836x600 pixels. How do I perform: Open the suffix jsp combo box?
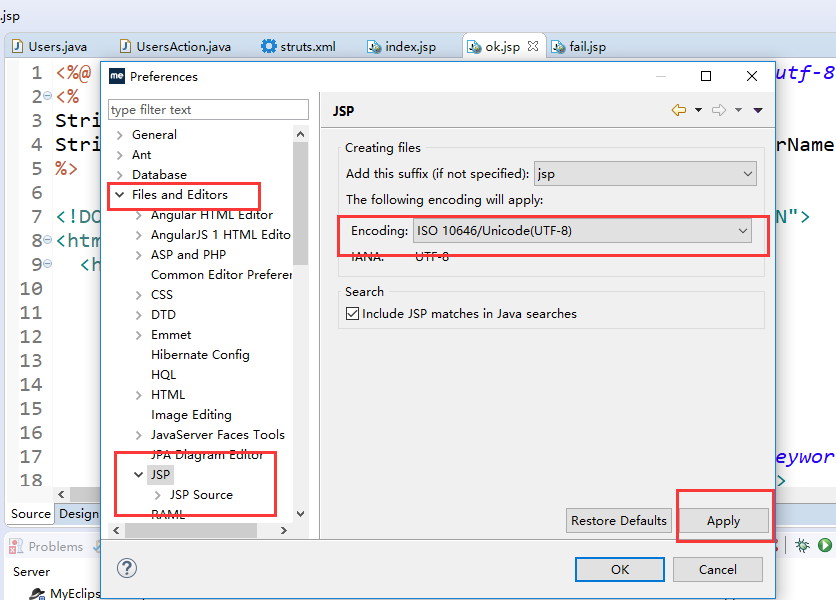[645, 174]
